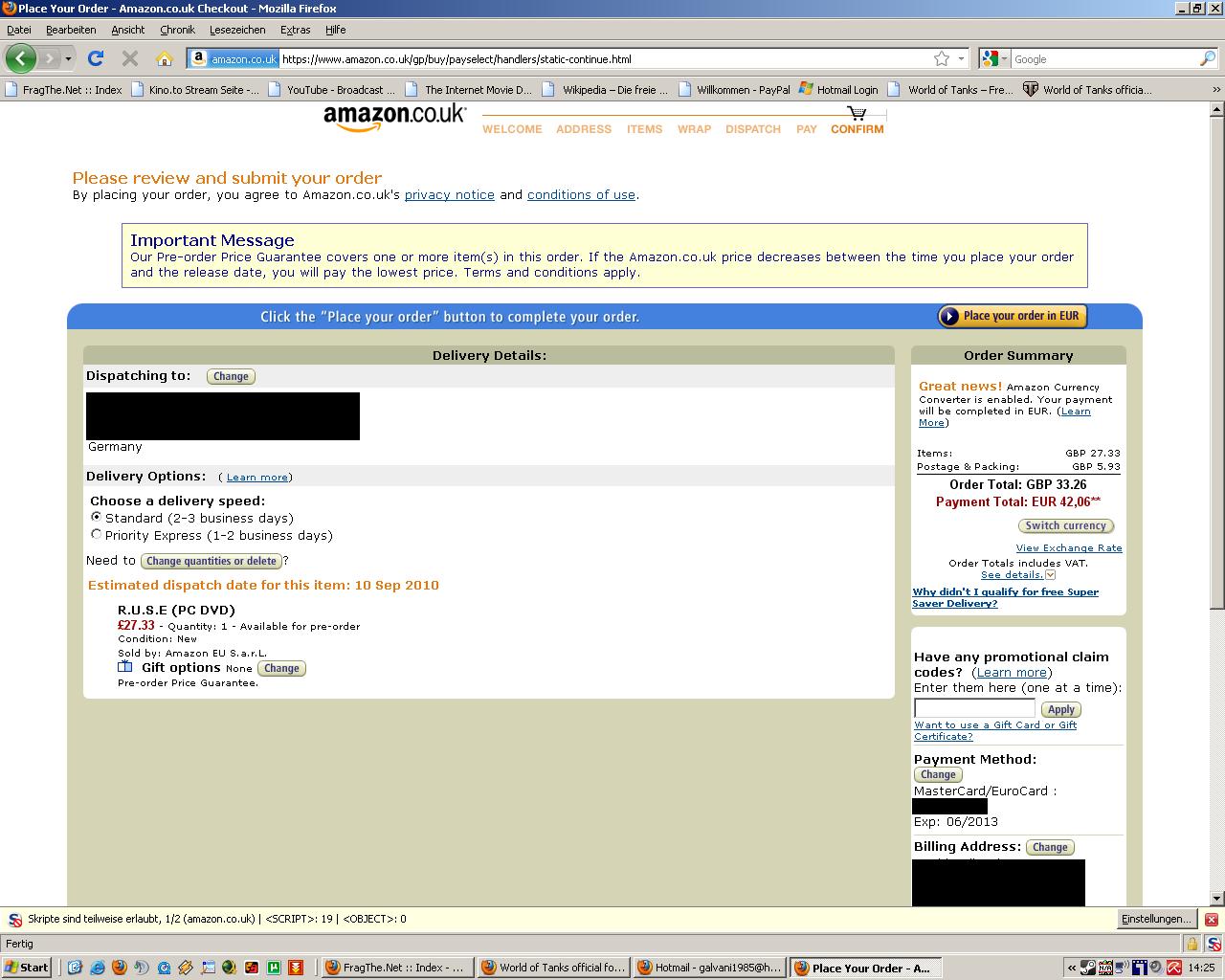Screen dimensions: 1225x980
Task: Click 'Learn more' beside Delivery Options
Action: pyautogui.click(x=257, y=477)
